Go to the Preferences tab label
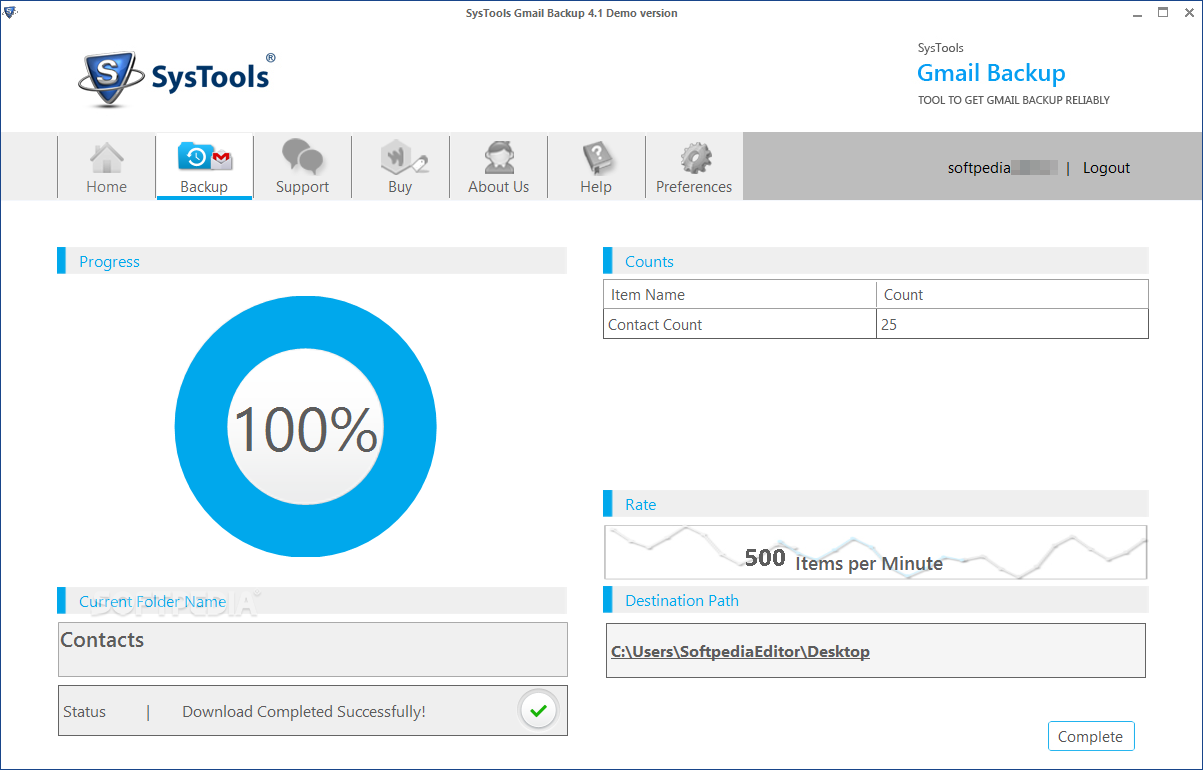Screen dimensions: 1203x770 (x=694, y=187)
